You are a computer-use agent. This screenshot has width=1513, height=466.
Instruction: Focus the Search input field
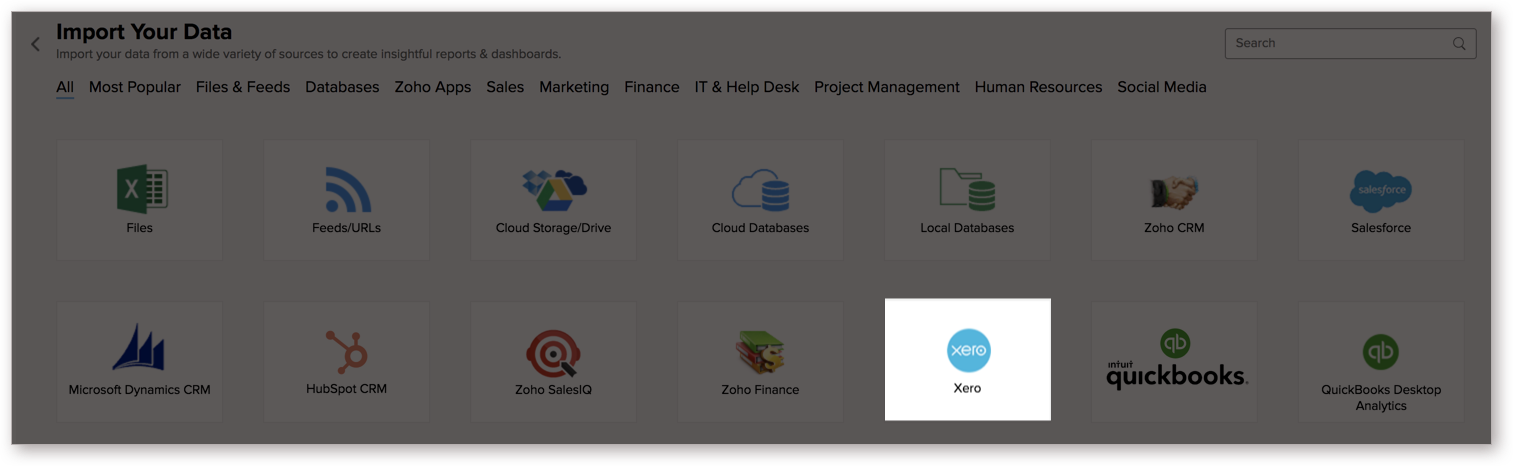(x=1350, y=43)
